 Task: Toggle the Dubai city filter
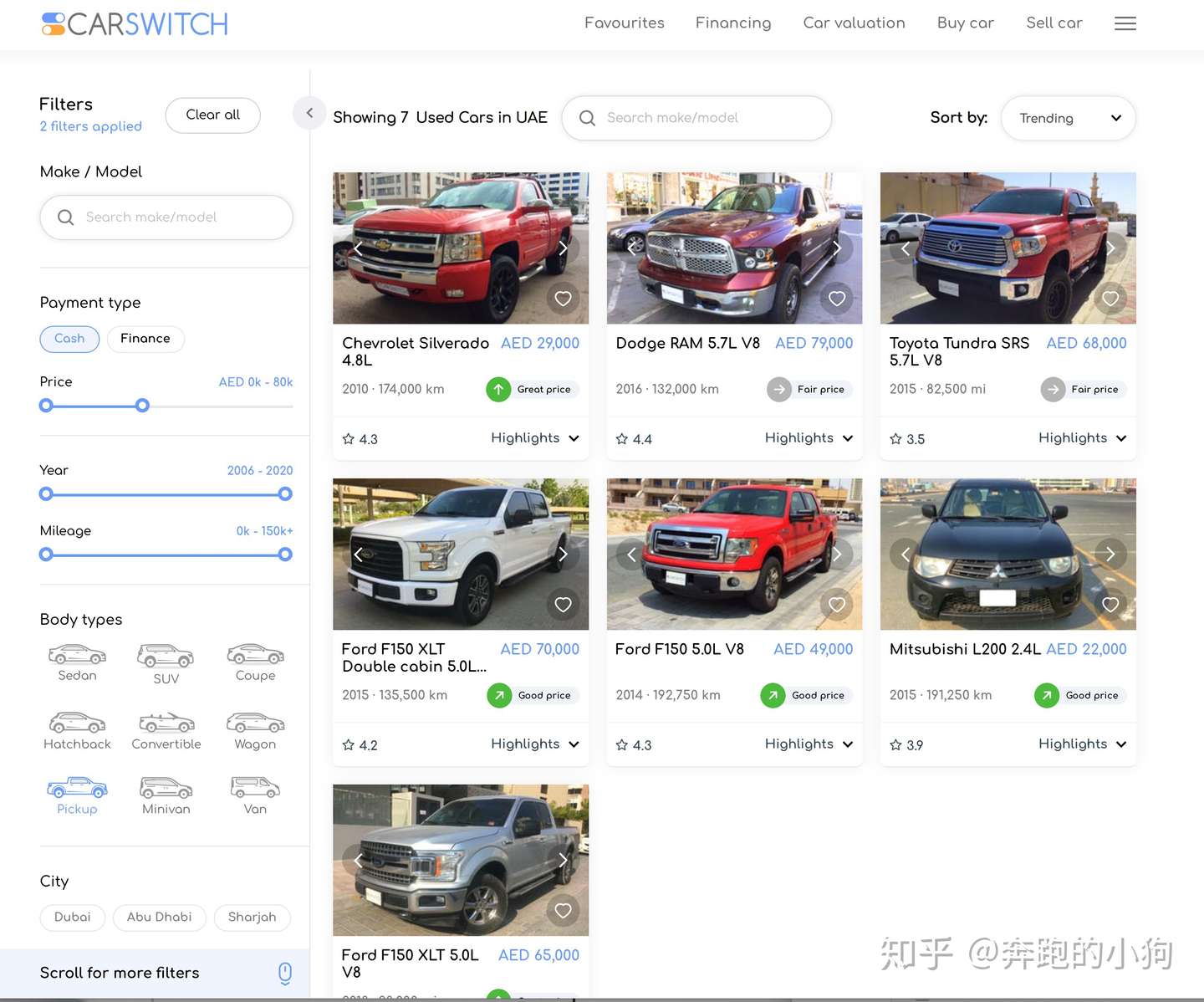tap(72, 918)
